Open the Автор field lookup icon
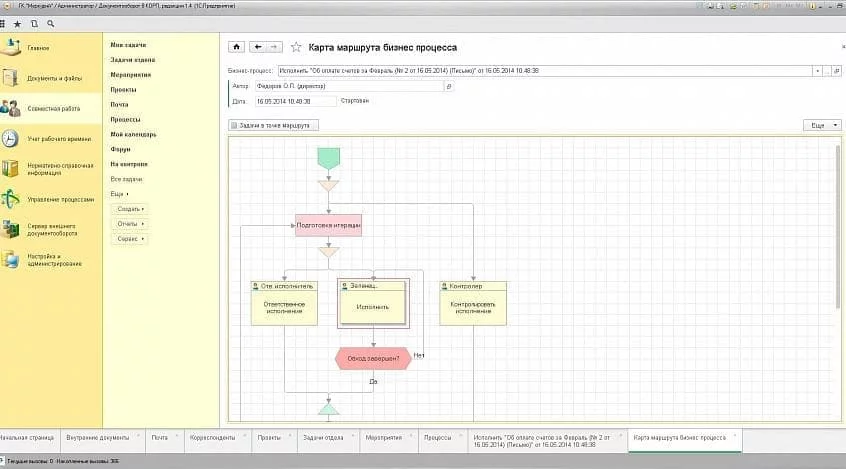The image size is (846, 469). (x=448, y=86)
